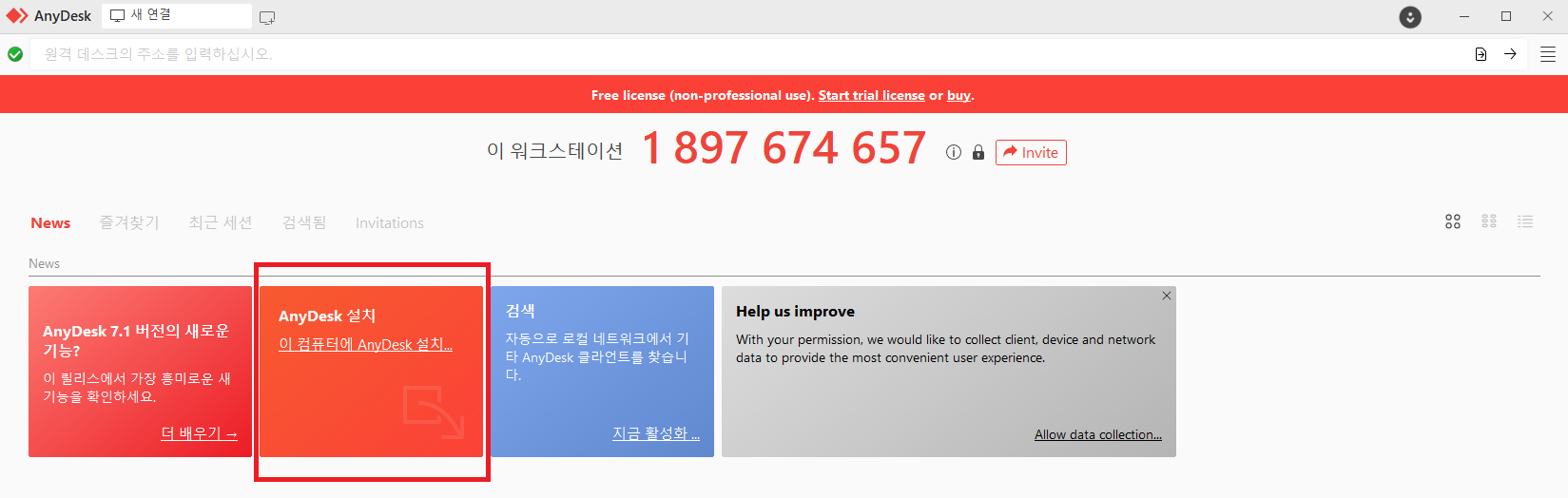The height and width of the screenshot is (498, 1568).
Task: Show workstation info icon beside the ID
Action: [954, 152]
